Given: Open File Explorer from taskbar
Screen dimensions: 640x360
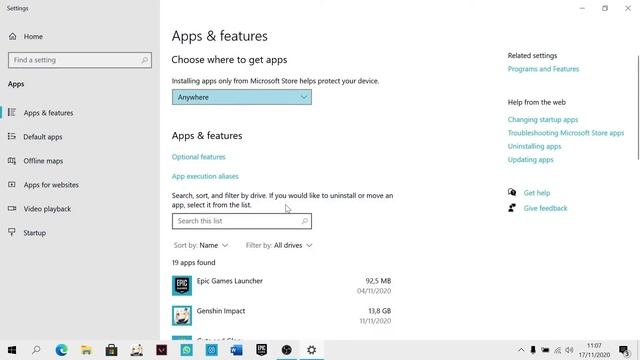Looking at the screenshot, I should pos(87,350).
